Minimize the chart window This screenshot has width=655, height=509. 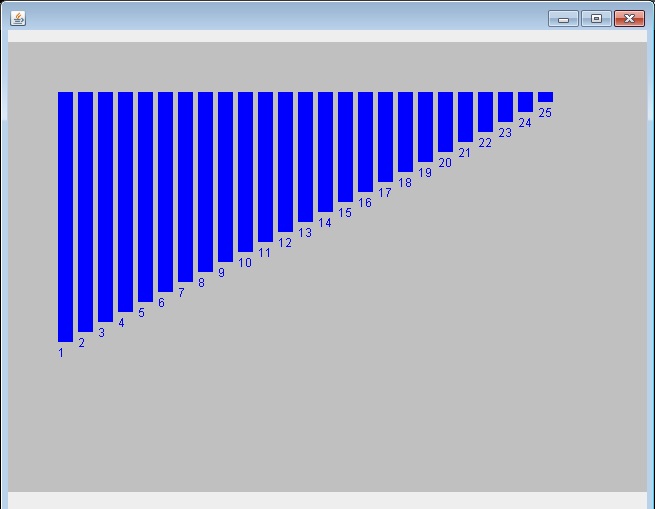[563, 18]
